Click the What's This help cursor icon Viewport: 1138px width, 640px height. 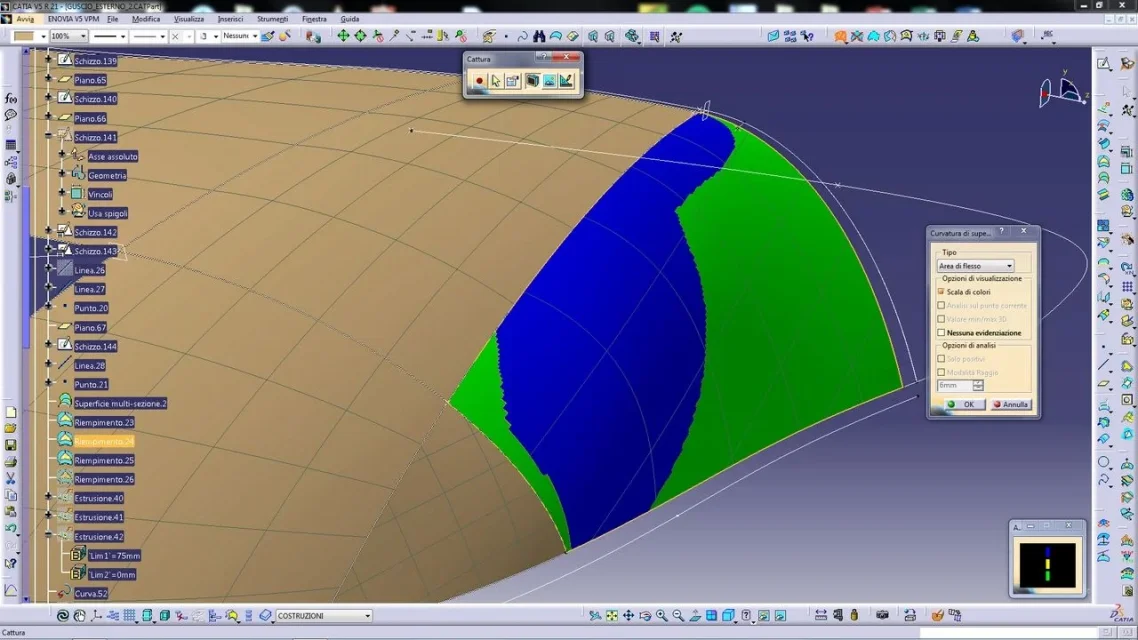pos(11,564)
